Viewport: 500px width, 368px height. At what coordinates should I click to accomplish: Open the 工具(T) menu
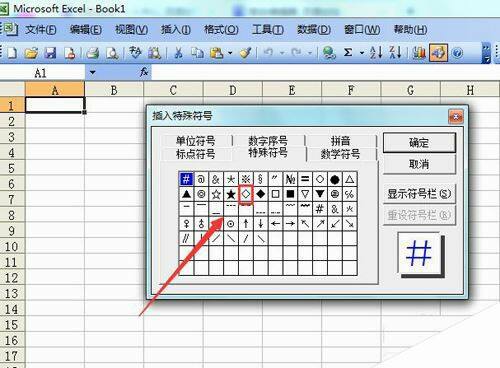[x=267, y=30]
